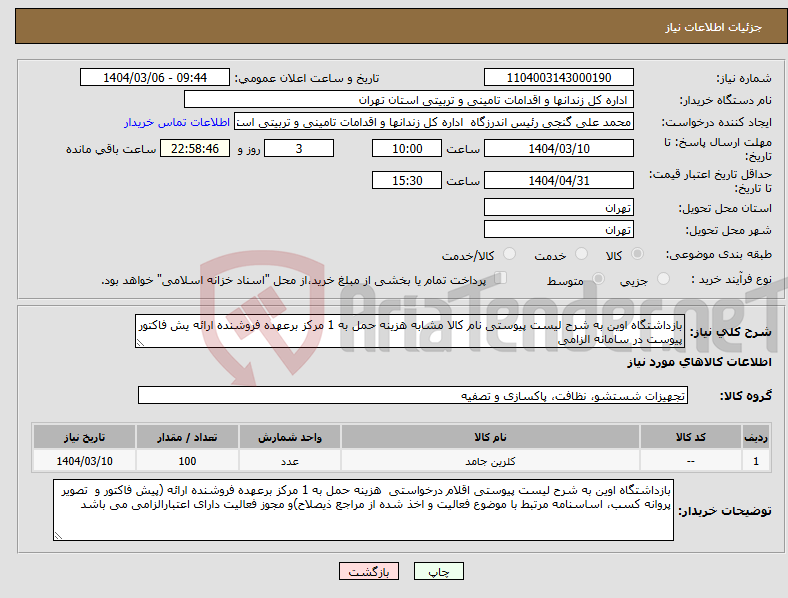Select the خدمت radio button
The width and height of the screenshot is (788, 598).
(581, 254)
